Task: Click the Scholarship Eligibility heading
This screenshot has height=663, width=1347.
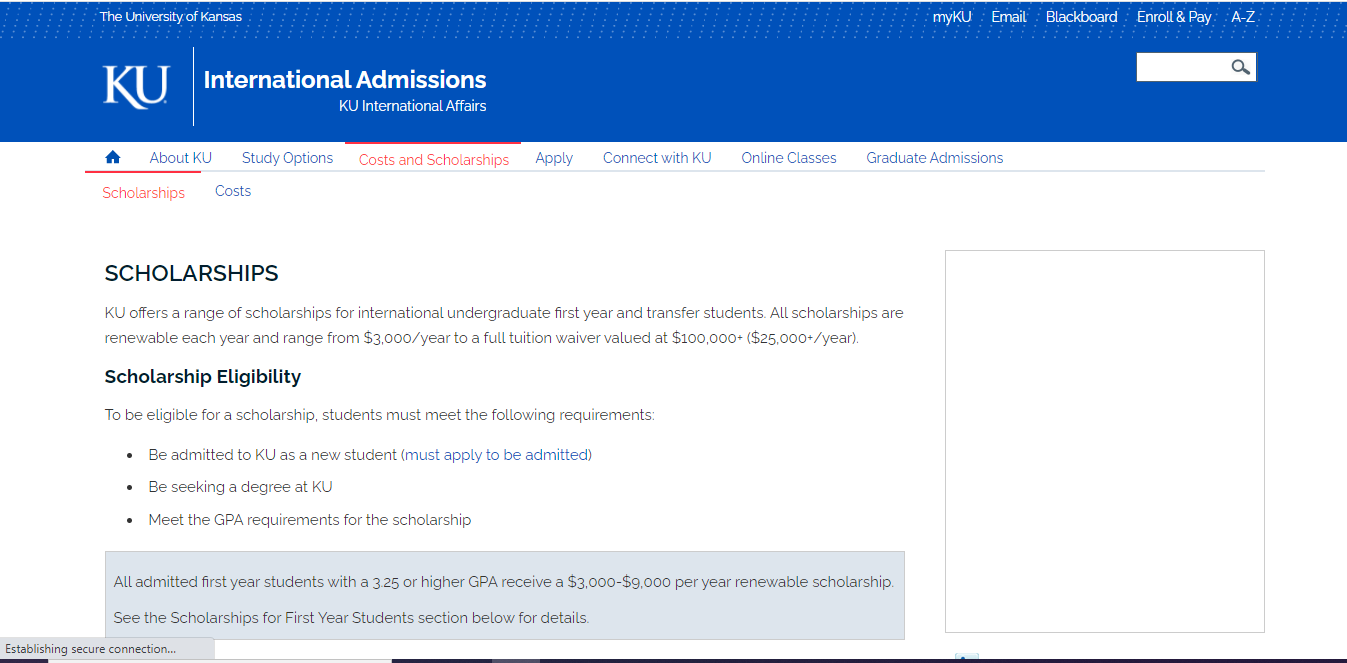Action: coord(203,377)
